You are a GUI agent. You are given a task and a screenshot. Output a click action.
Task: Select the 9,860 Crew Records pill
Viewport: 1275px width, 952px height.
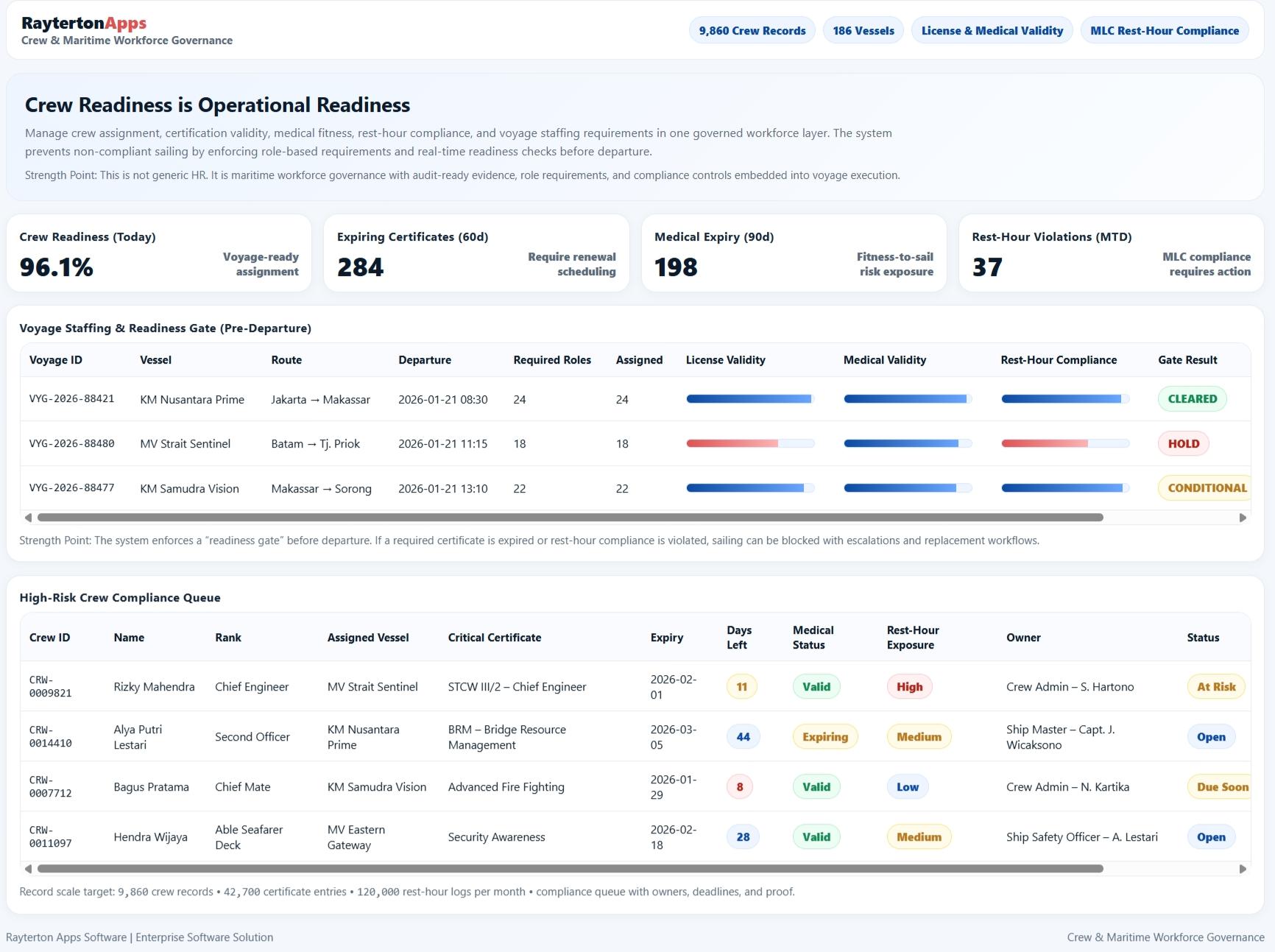(752, 31)
